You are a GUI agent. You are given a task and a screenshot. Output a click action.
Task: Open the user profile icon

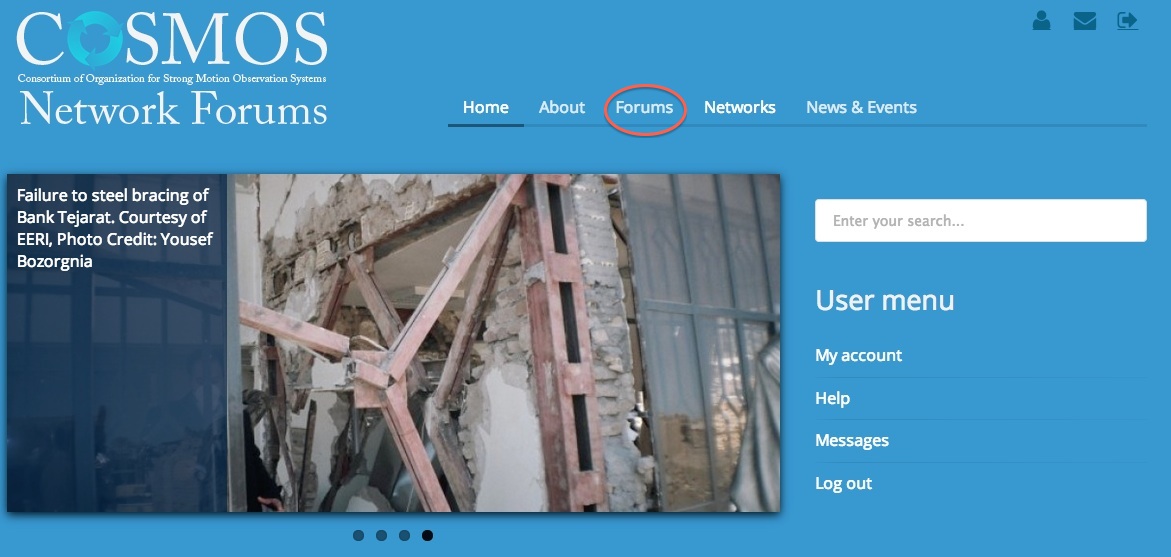[1041, 21]
